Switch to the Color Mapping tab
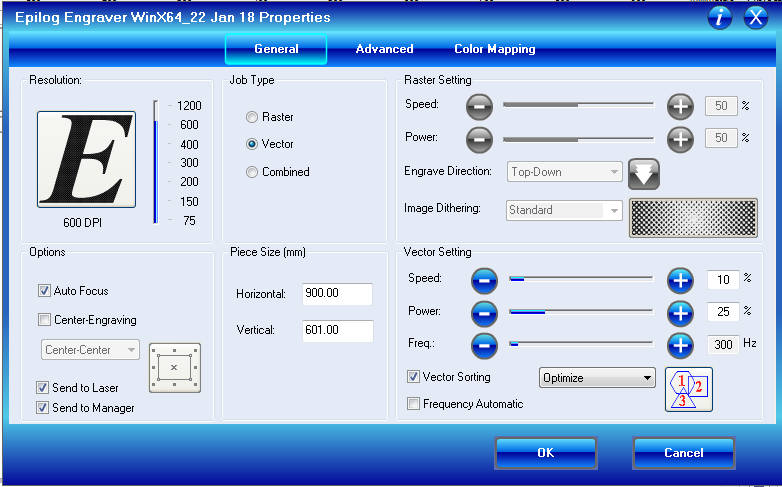Viewport: 782px width, 487px height. click(495, 49)
